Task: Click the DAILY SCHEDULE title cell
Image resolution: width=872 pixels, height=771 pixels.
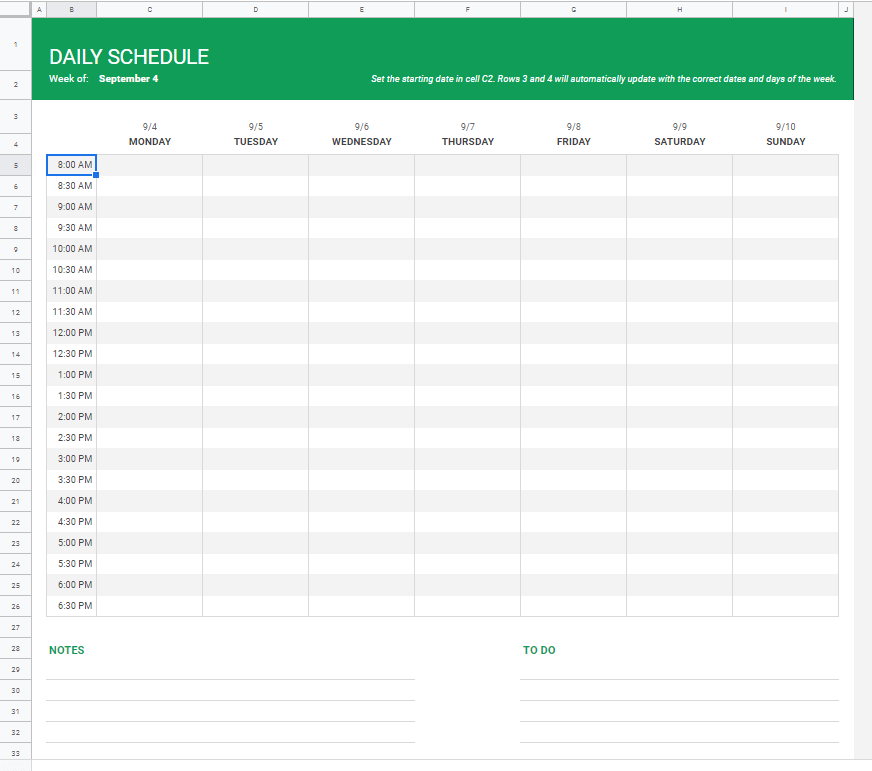Action: [x=128, y=56]
